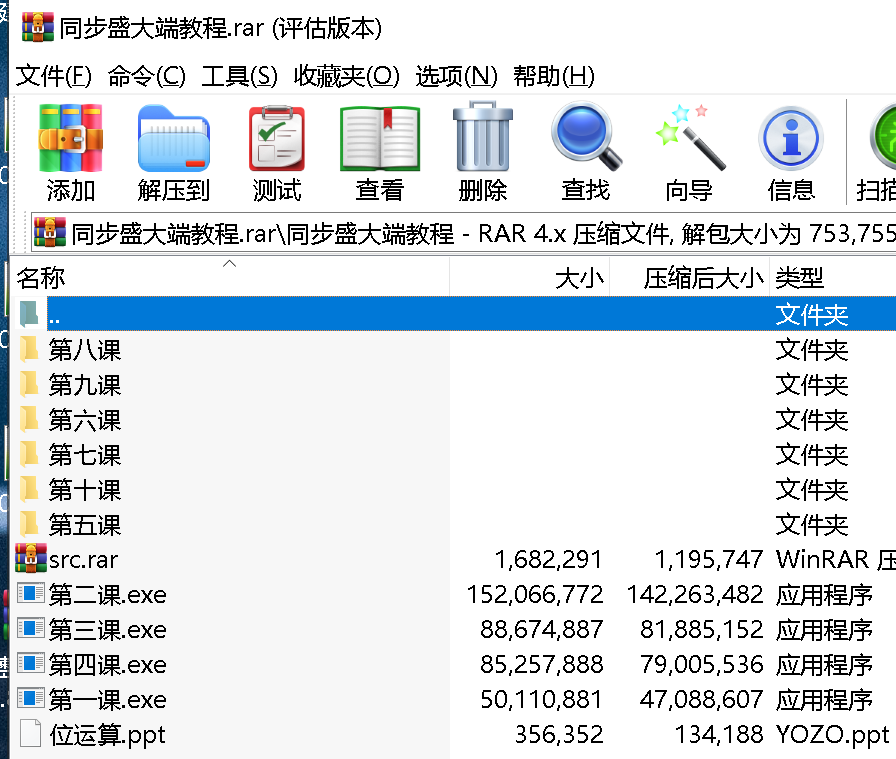This screenshot has height=759, width=896.
Task: Sort by the 压缩后大小 column header
Action: (690, 278)
